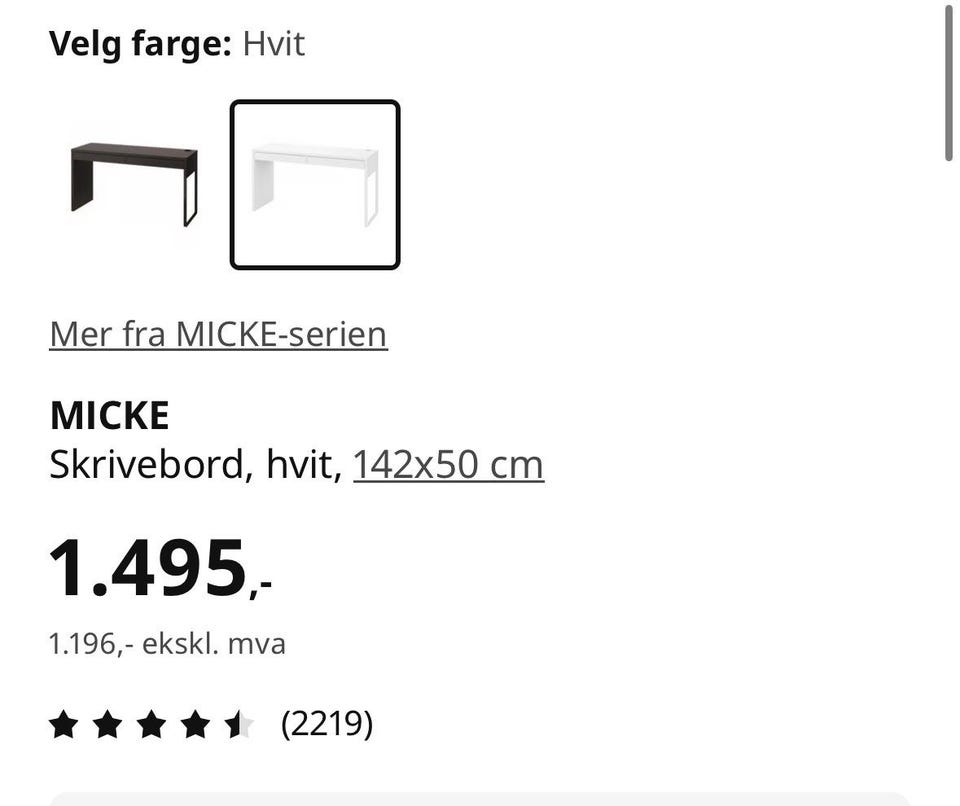Select the white MICKE desk thumbnail
The width and height of the screenshot is (960, 806).
[315, 184]
